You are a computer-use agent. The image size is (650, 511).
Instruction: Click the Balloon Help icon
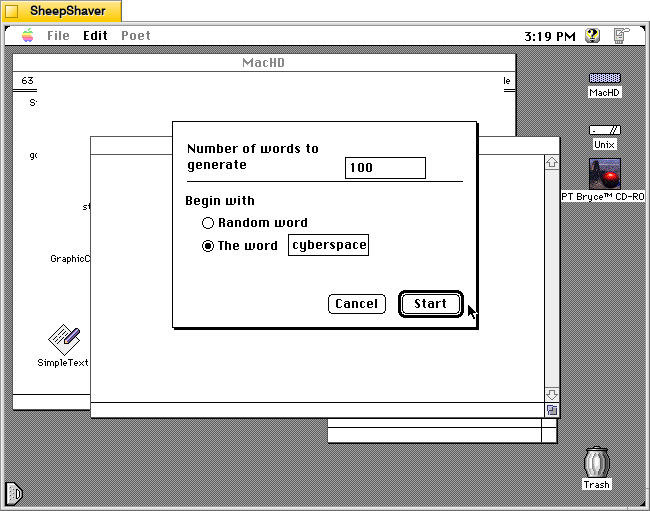click(593, 36)
